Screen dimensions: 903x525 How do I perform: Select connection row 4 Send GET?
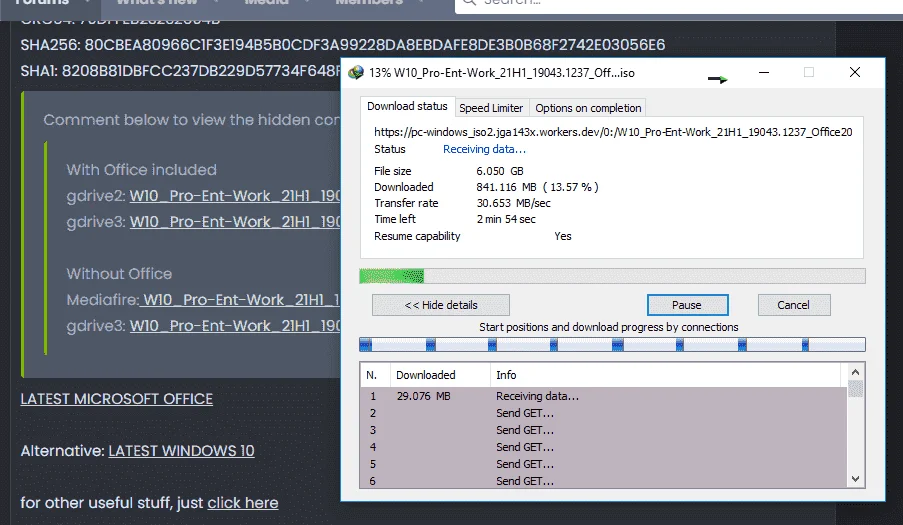click(604, 447)
